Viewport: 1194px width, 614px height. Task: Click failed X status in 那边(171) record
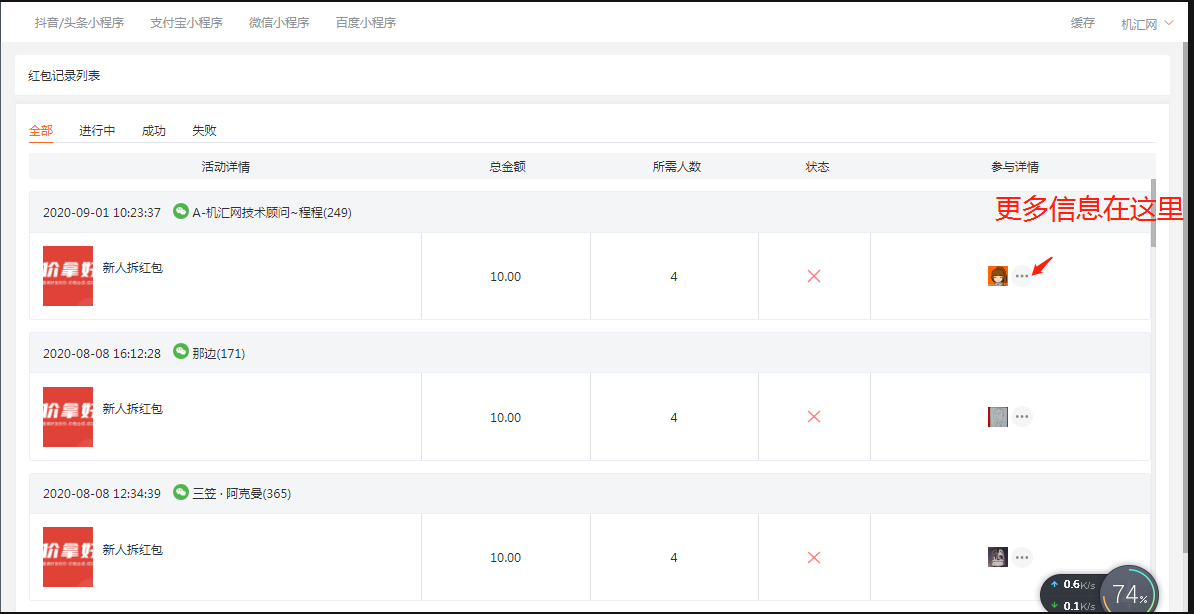[813, 417]
